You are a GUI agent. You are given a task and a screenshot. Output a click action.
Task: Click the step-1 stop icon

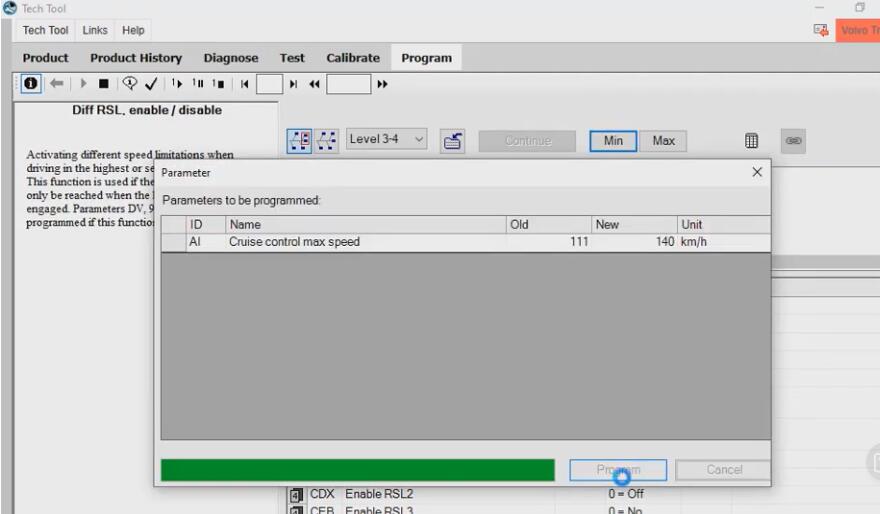[x=218, y=84]
